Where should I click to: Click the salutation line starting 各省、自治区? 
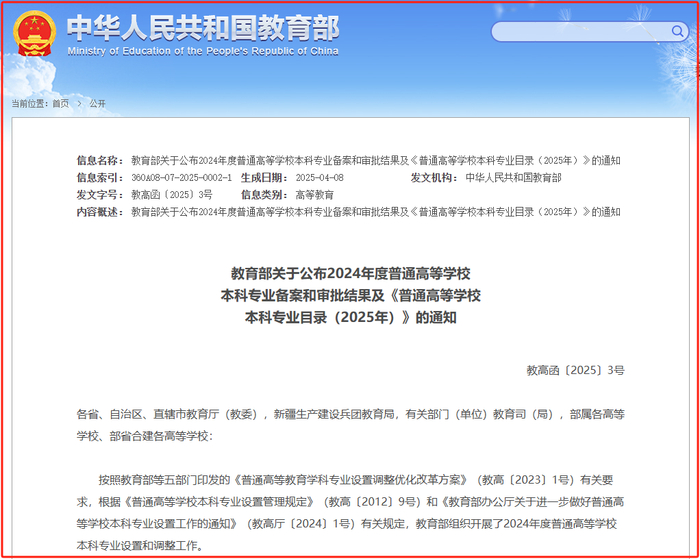[350, 414]
